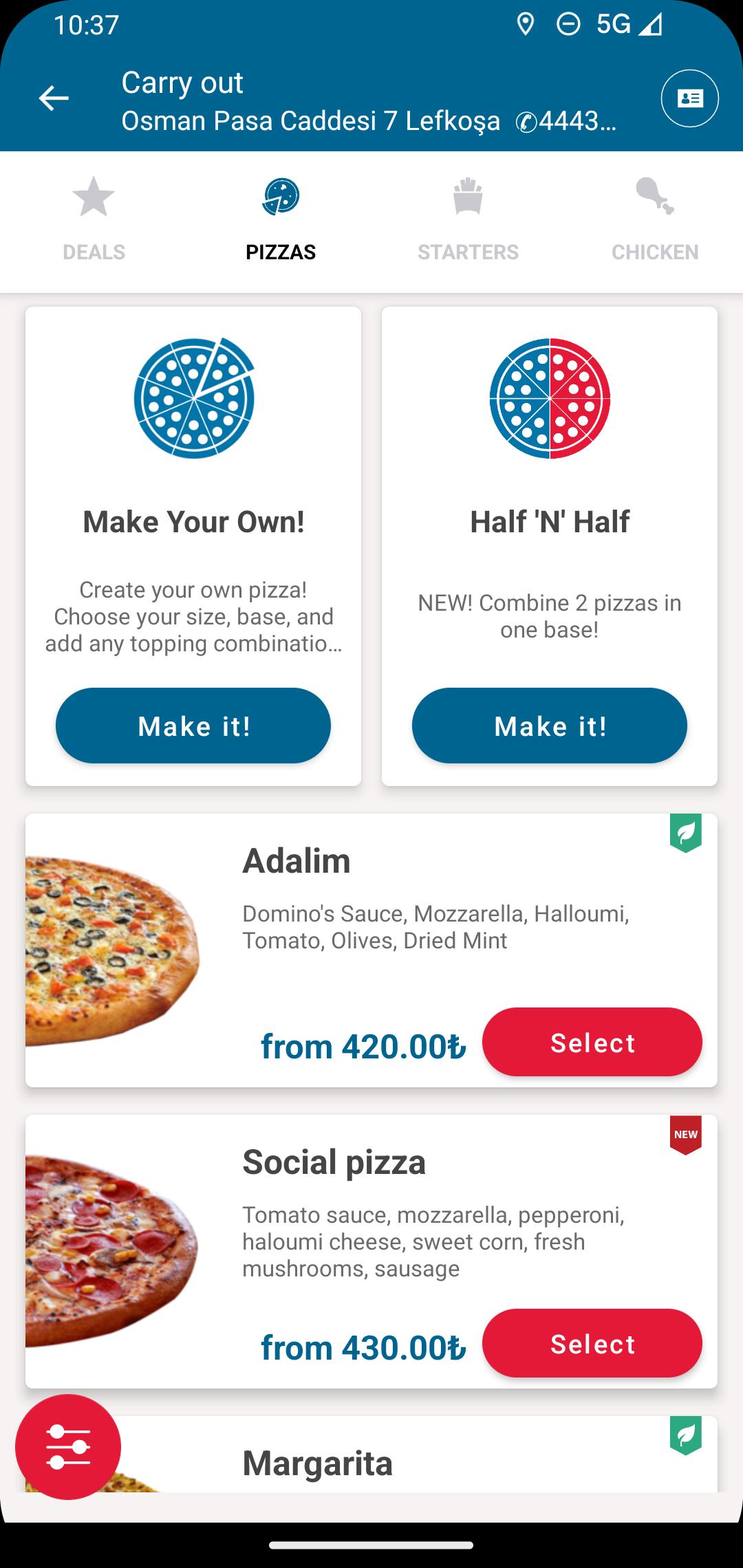
Task: Tap the Half 'N' Half pizza icon
Action: pos(550,398)
